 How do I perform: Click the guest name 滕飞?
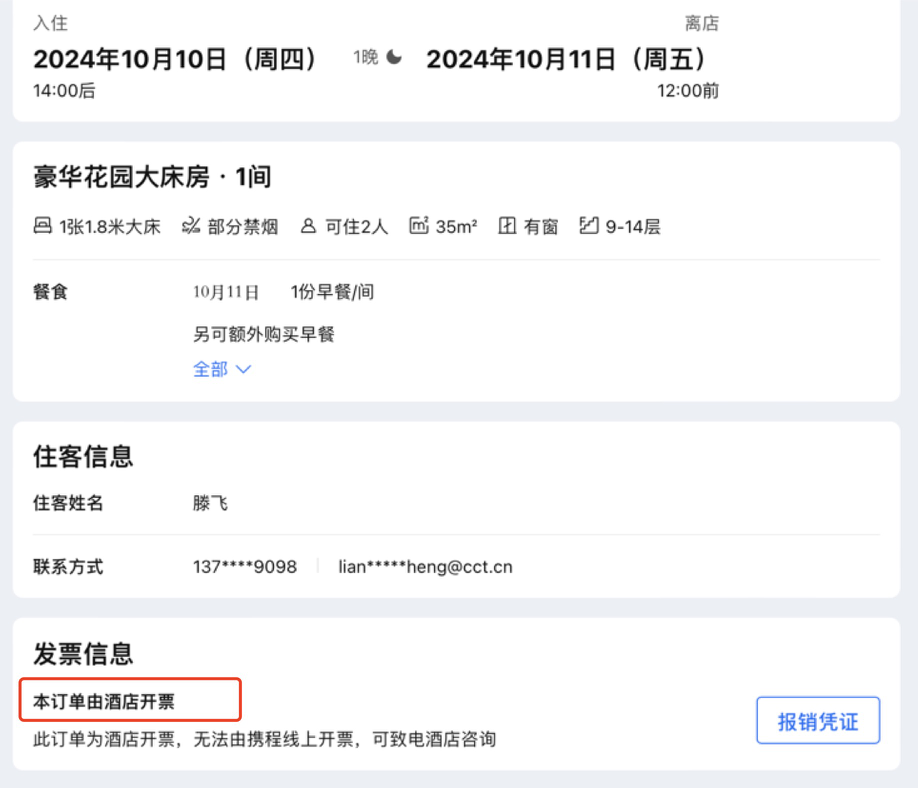click(210, 503)
